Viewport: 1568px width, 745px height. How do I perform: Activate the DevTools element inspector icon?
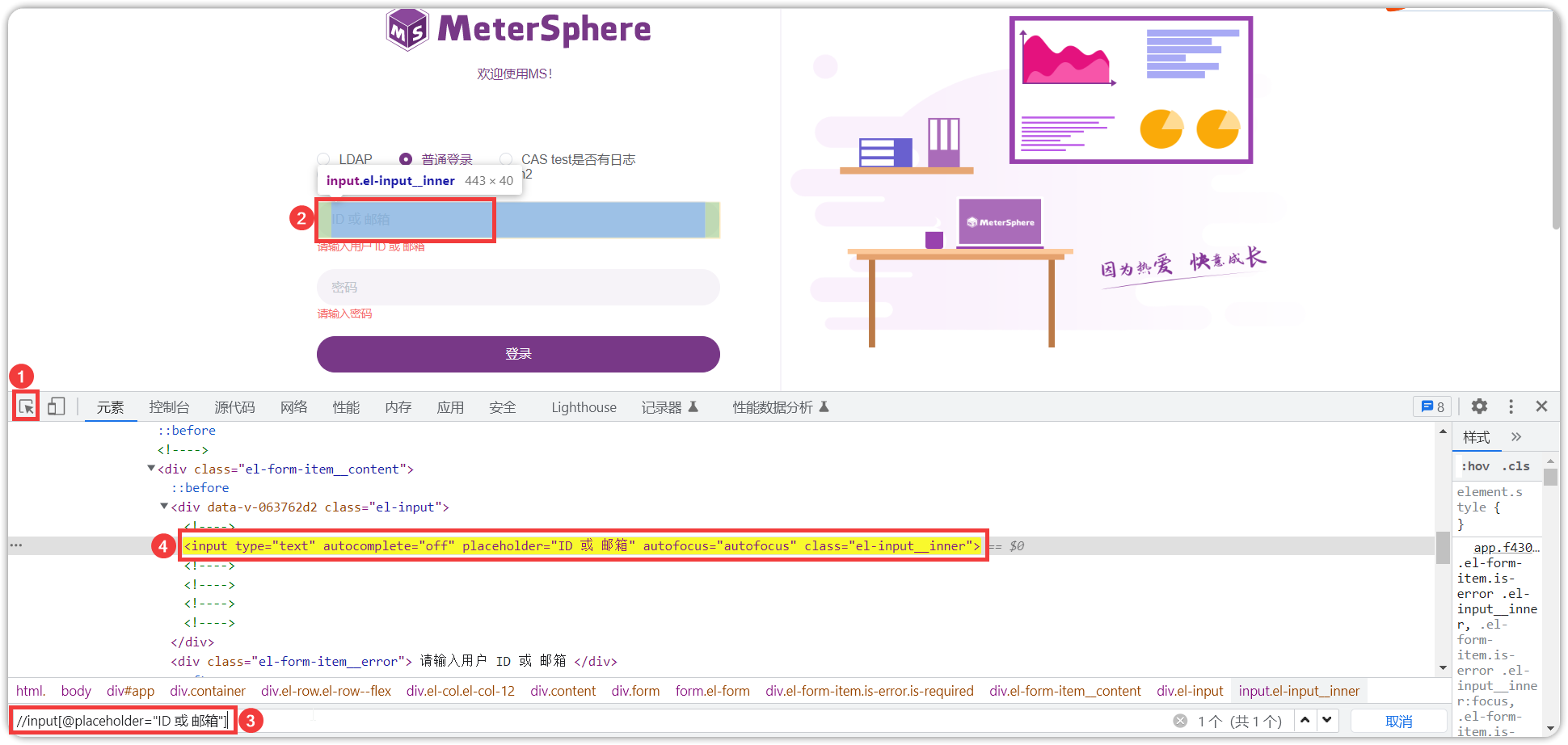pos(26,406)
